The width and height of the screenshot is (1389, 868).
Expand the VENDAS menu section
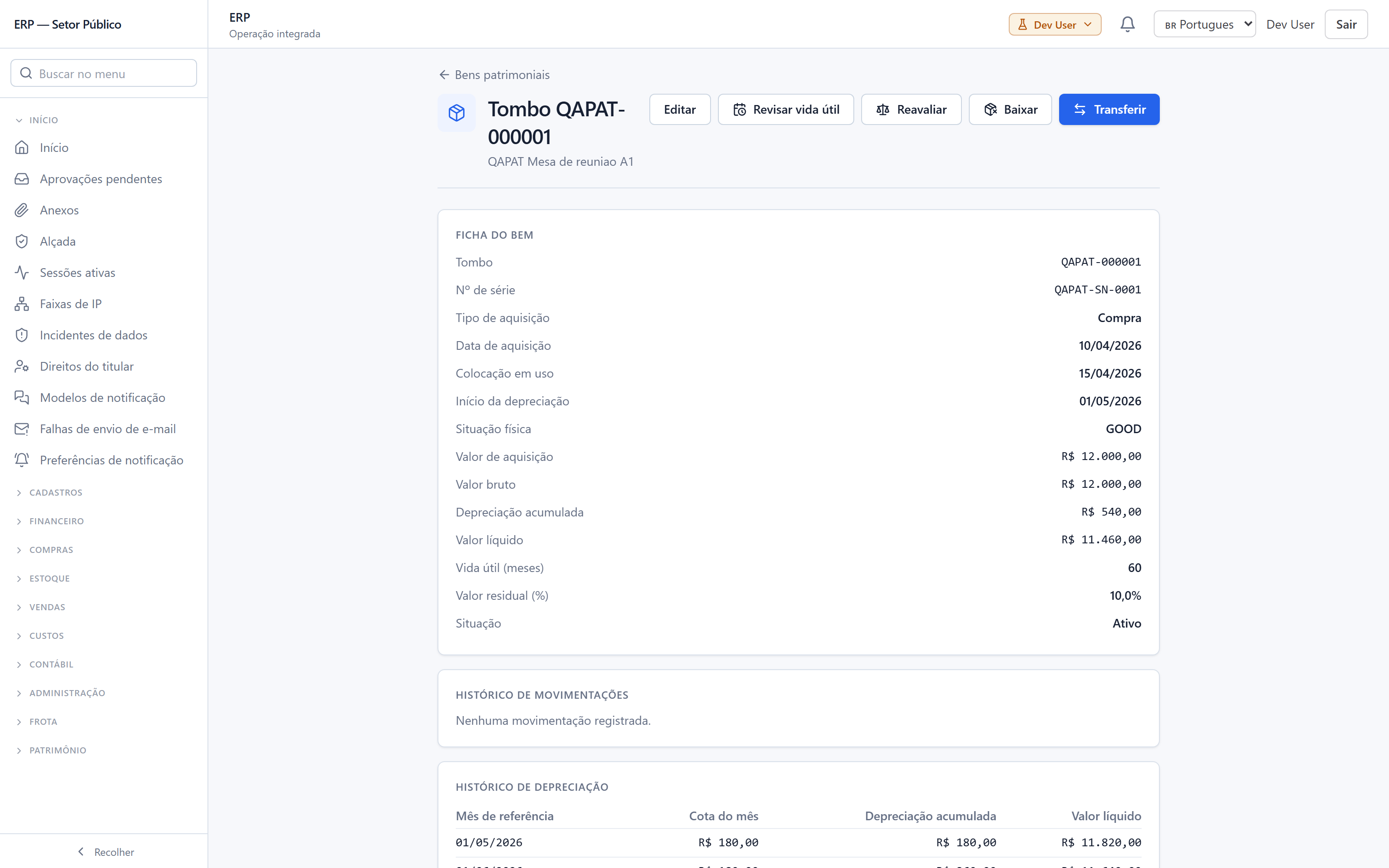tap(41, 607)
